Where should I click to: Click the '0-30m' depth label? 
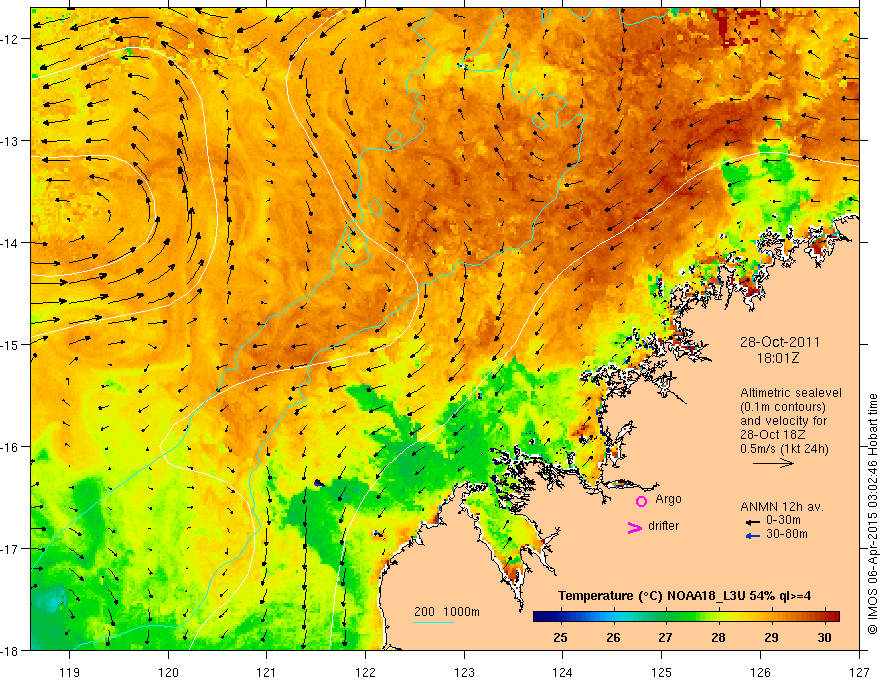click(783, 520)
